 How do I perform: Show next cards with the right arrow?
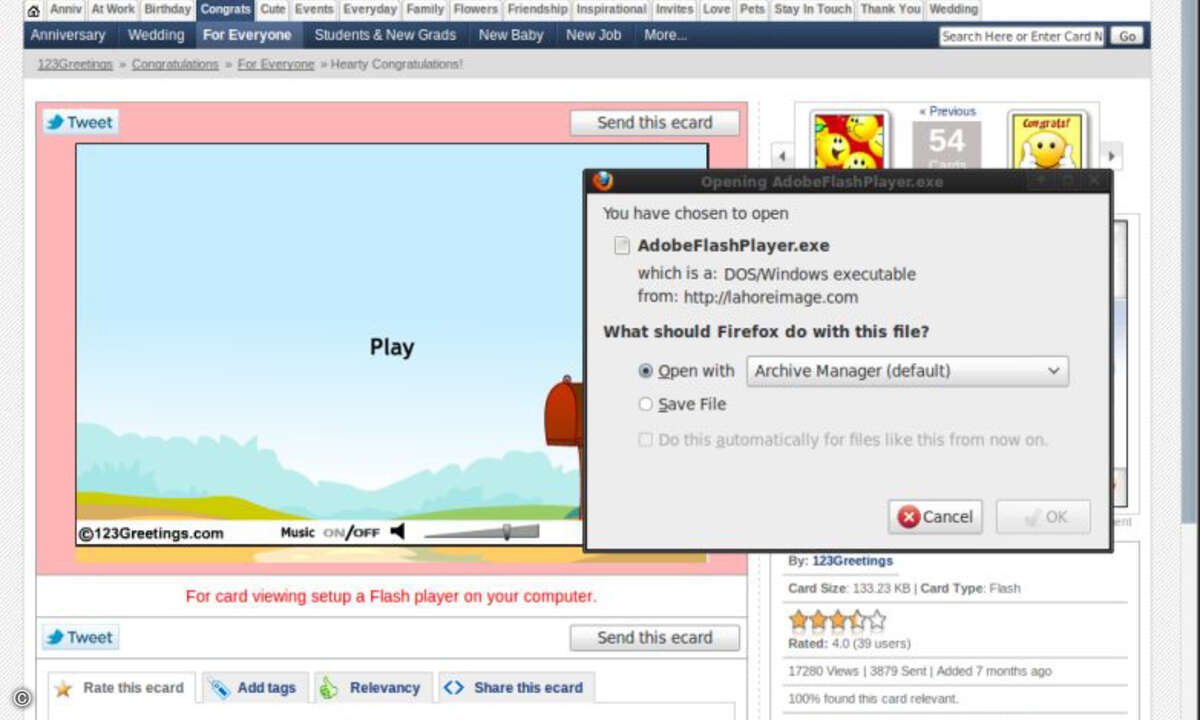coord(1111,155)
